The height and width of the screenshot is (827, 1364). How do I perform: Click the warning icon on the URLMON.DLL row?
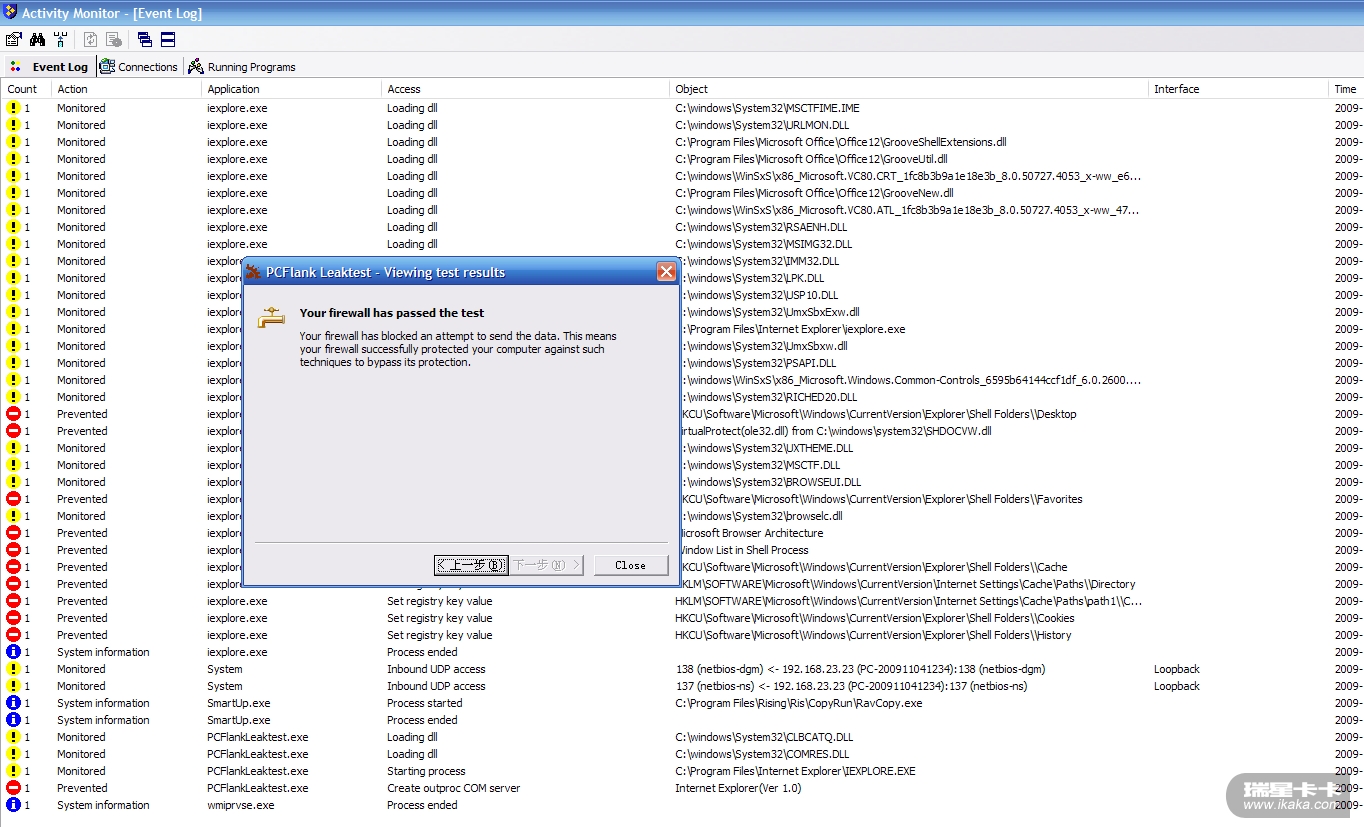[13, 125]
